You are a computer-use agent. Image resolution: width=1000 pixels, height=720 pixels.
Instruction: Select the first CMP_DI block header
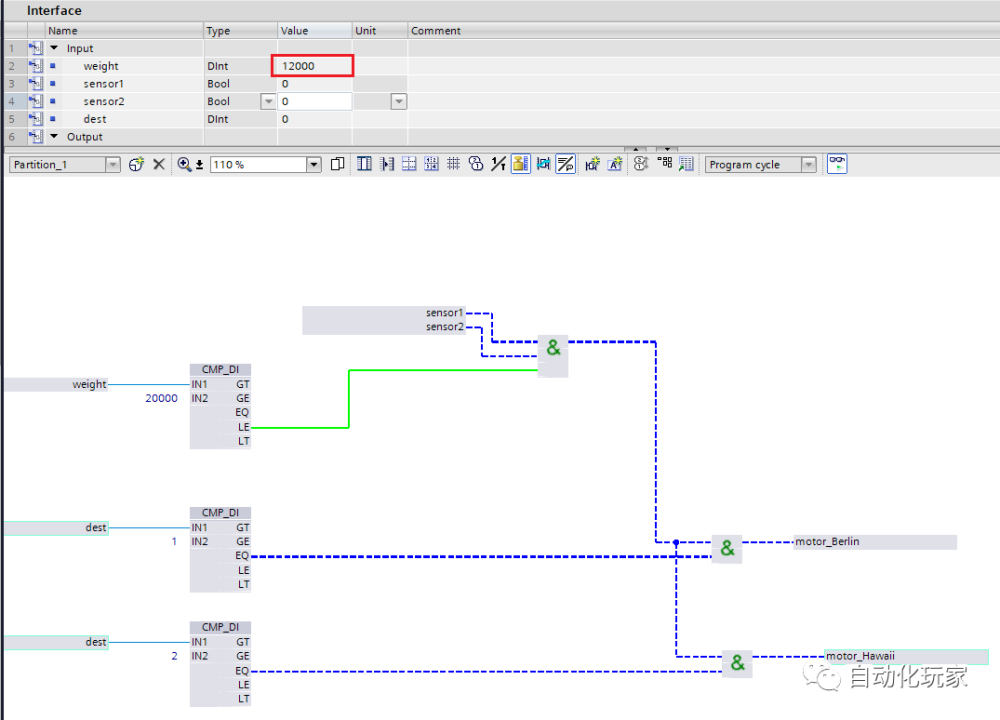click(220, 369)
